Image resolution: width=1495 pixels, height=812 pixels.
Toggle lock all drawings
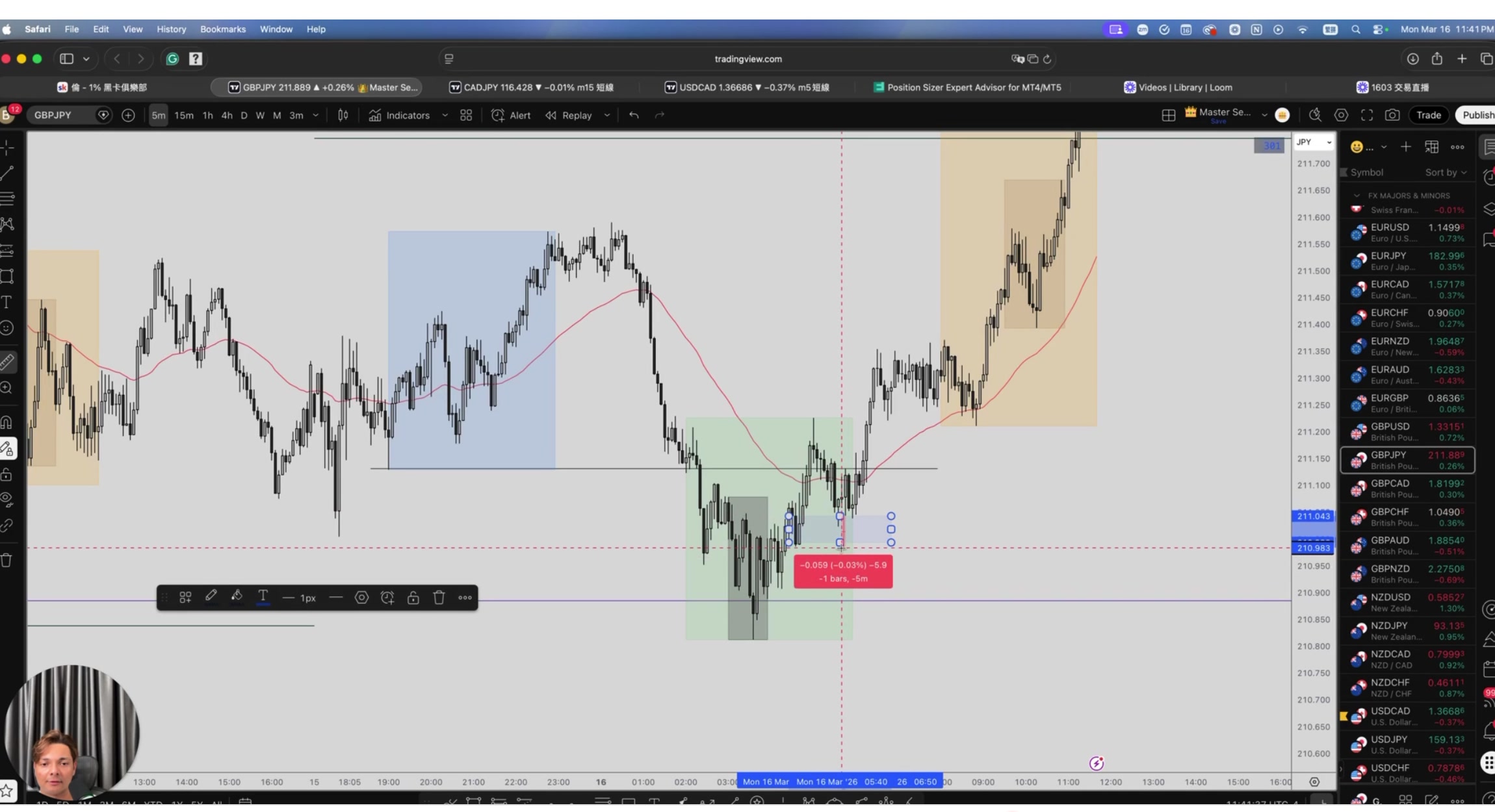coord(7,475)
